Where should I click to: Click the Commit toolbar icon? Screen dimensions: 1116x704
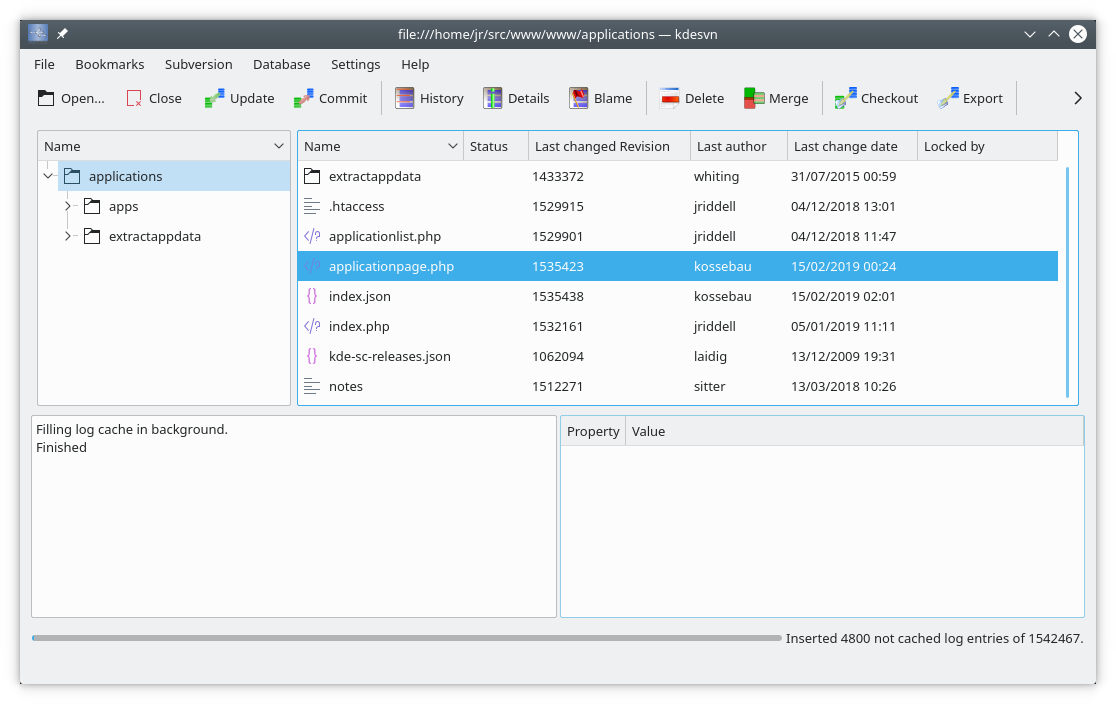tap(304, 98)
